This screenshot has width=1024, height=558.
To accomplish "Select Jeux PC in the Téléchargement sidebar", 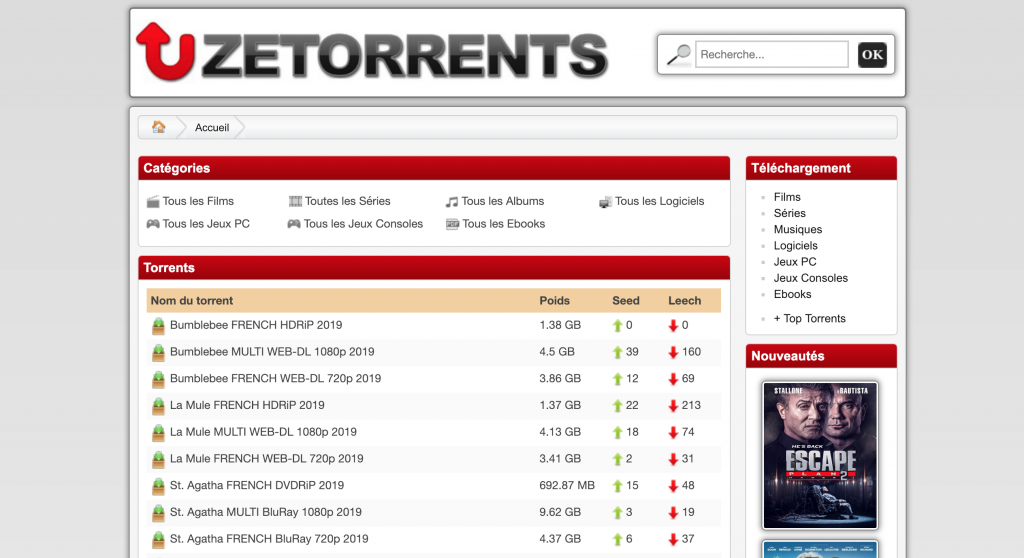I will [x=795, y=261].
